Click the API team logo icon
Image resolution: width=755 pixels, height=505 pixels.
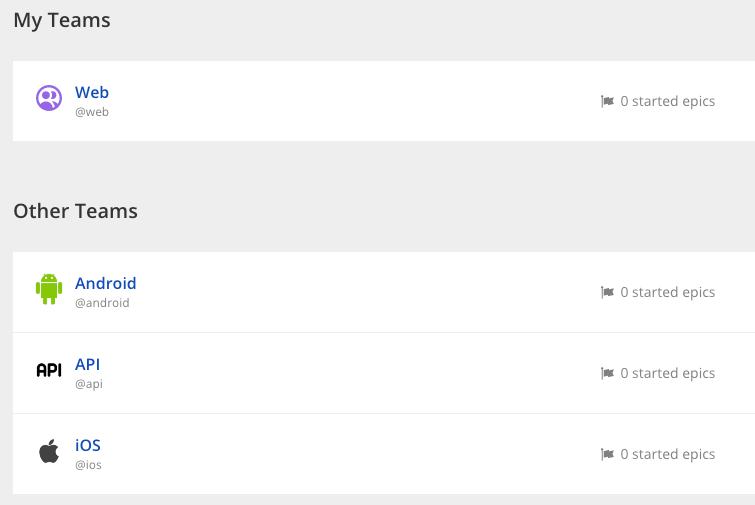[49, 370]
